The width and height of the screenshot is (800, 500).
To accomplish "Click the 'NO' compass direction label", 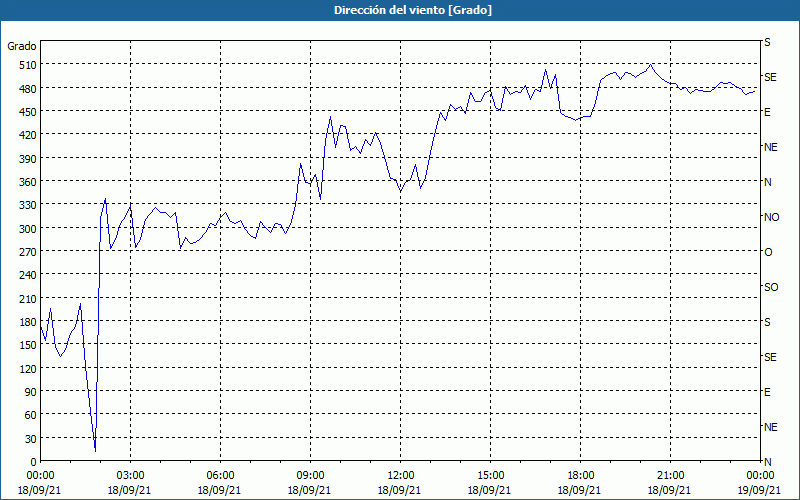I will [x=771, y=217].
